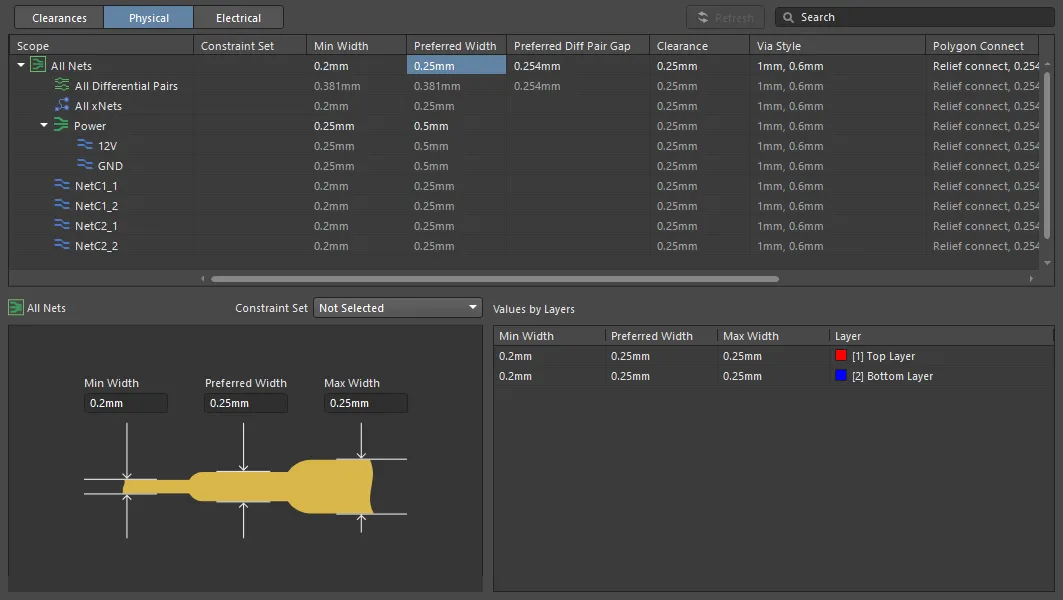Click the scroll down arrow of the table
The image size is (1063, 600).
coord(1047,263)
